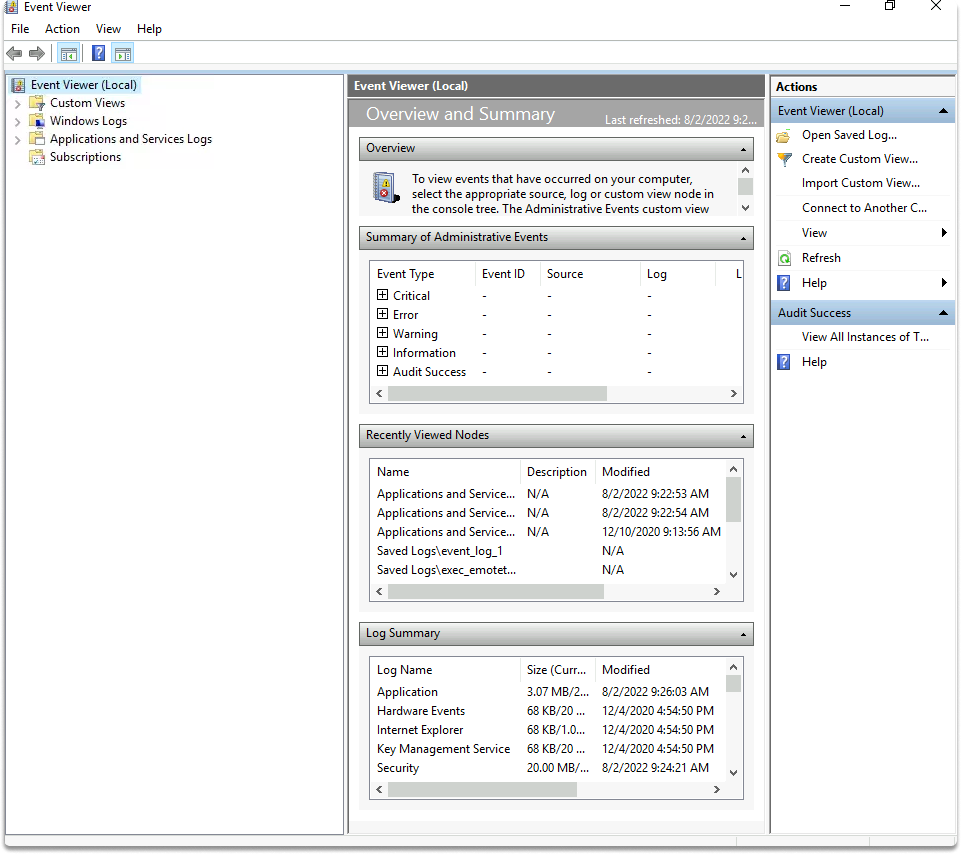Screen dimensions: 961x854
Task: Click Create Custom View... action
Action: (859, 159)
